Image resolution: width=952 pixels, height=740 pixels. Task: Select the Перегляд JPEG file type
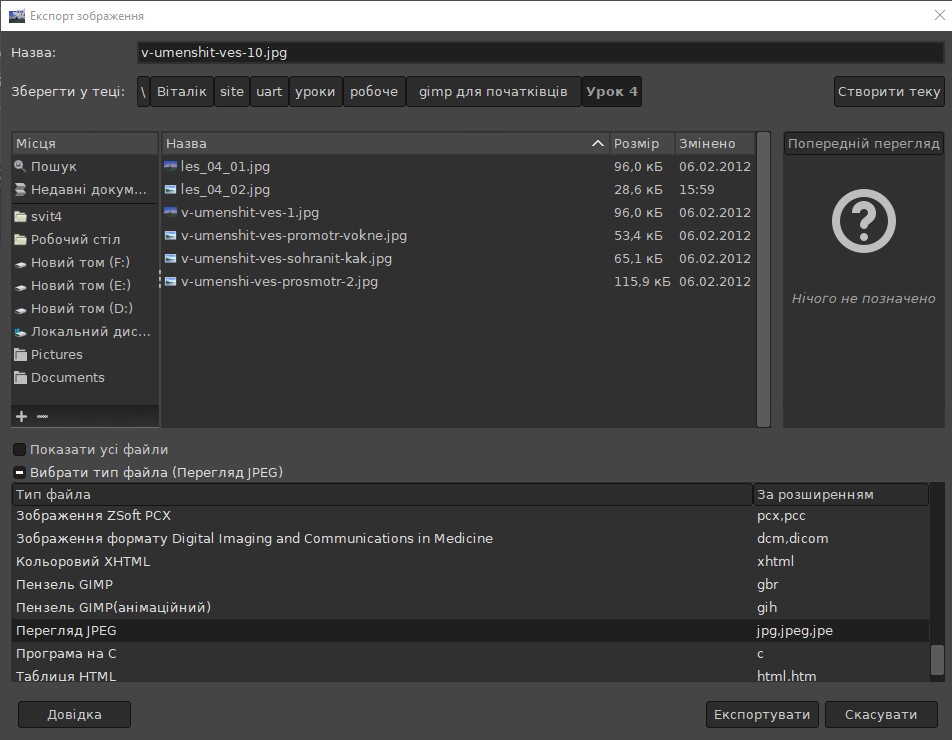pyautogui.click(x=471, y=631)
